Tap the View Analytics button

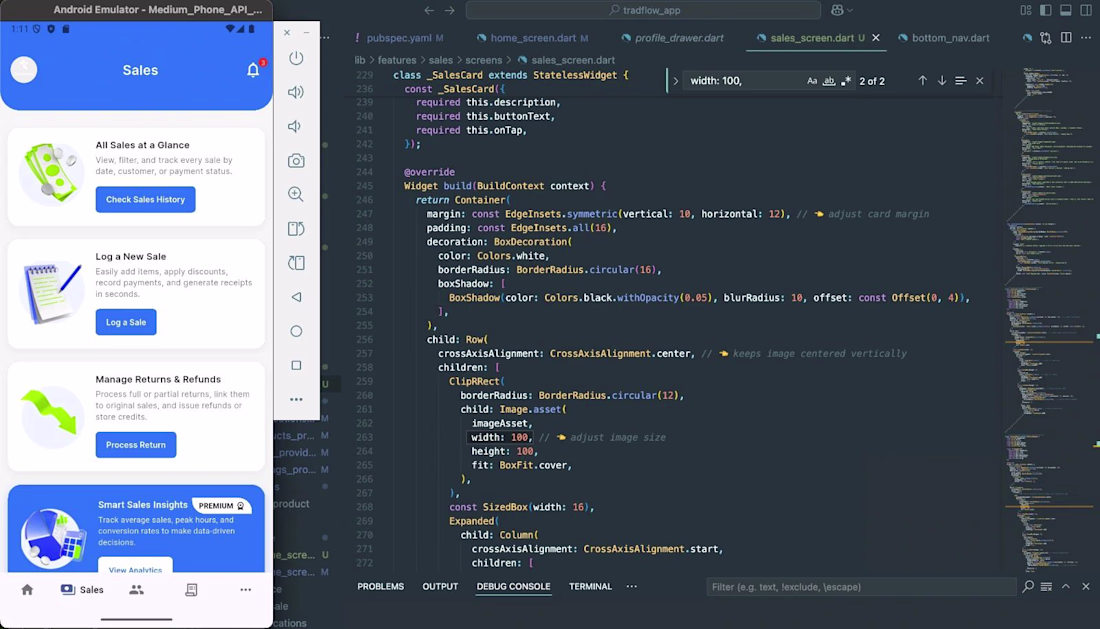135,567
